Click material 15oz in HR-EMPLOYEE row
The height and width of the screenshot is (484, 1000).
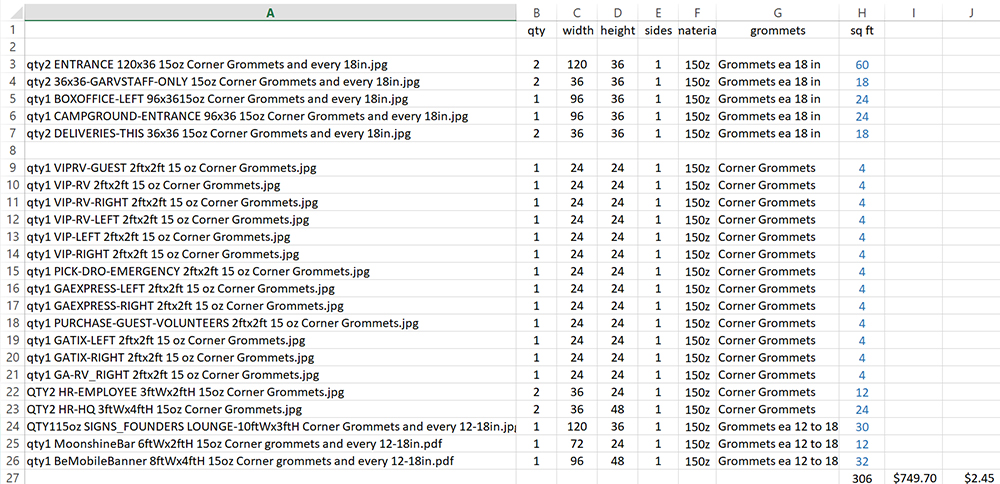click(697, 392)
